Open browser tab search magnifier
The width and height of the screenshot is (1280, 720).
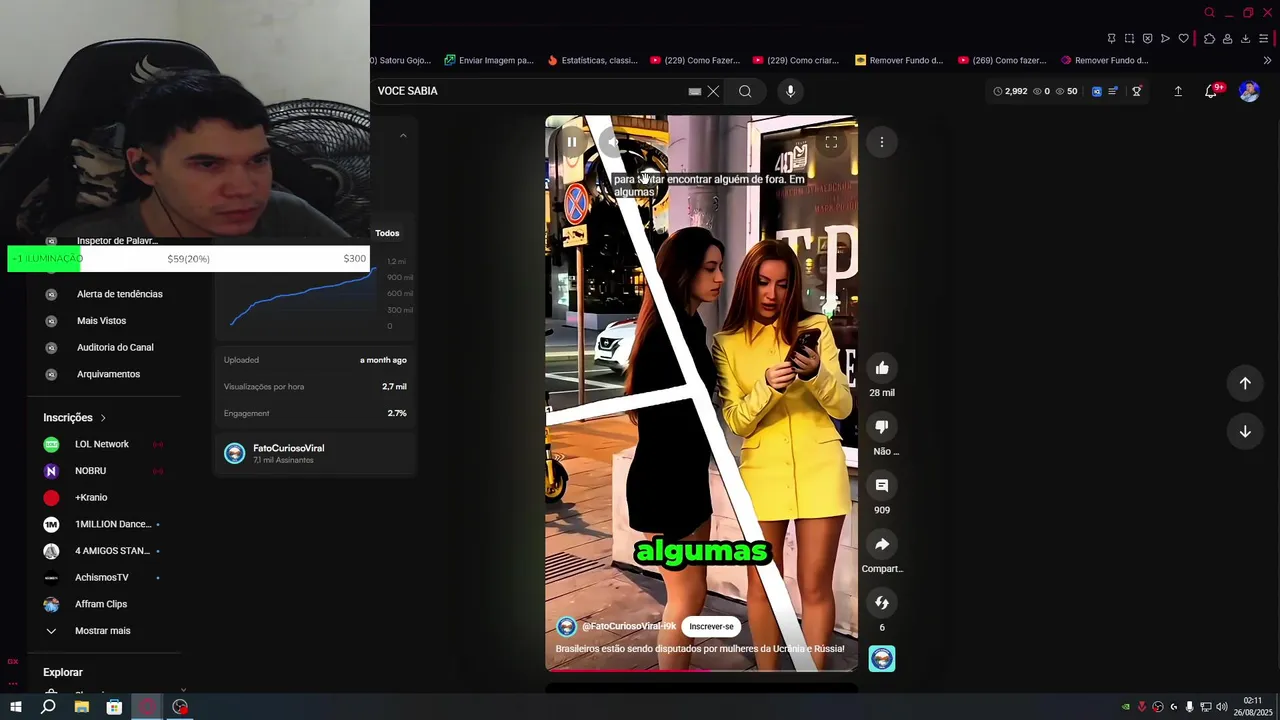[1210, 13]
